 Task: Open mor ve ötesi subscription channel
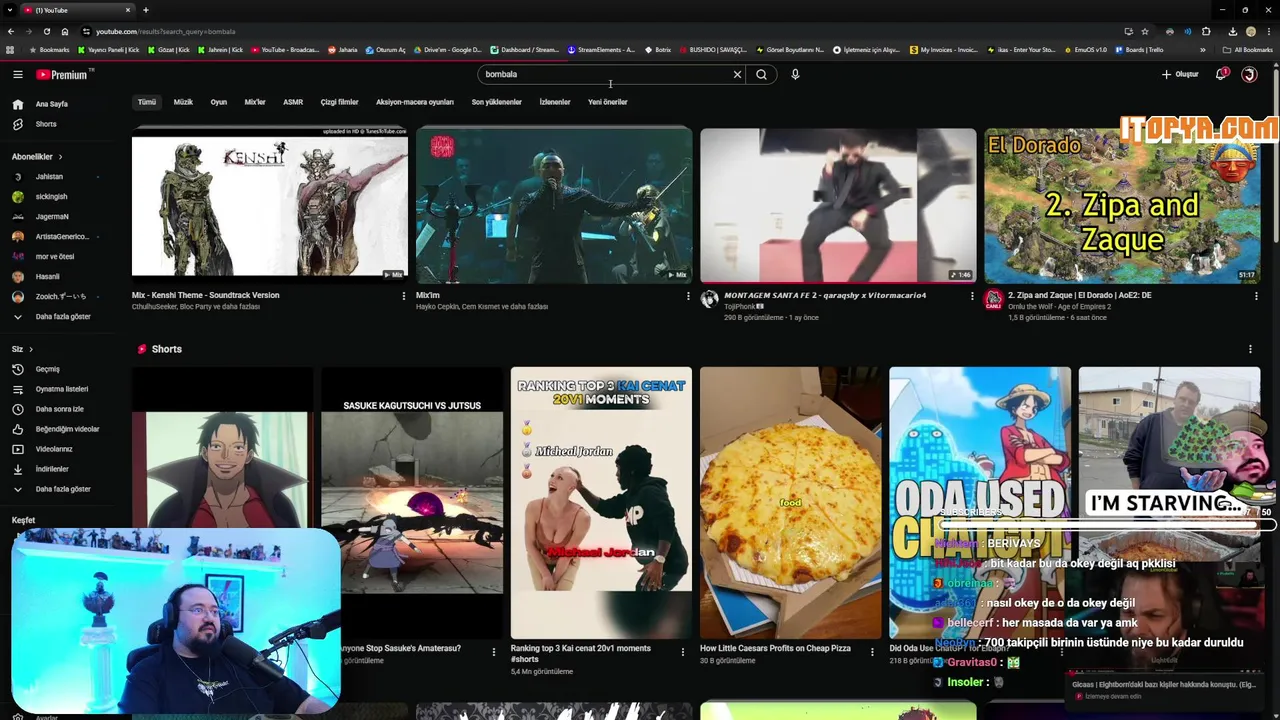[x=55, y=257]
